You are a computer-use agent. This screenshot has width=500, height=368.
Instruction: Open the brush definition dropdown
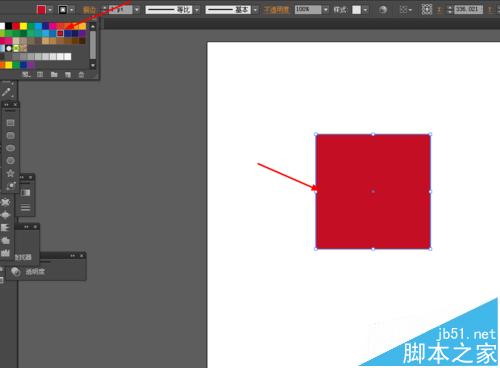point(255,10)
